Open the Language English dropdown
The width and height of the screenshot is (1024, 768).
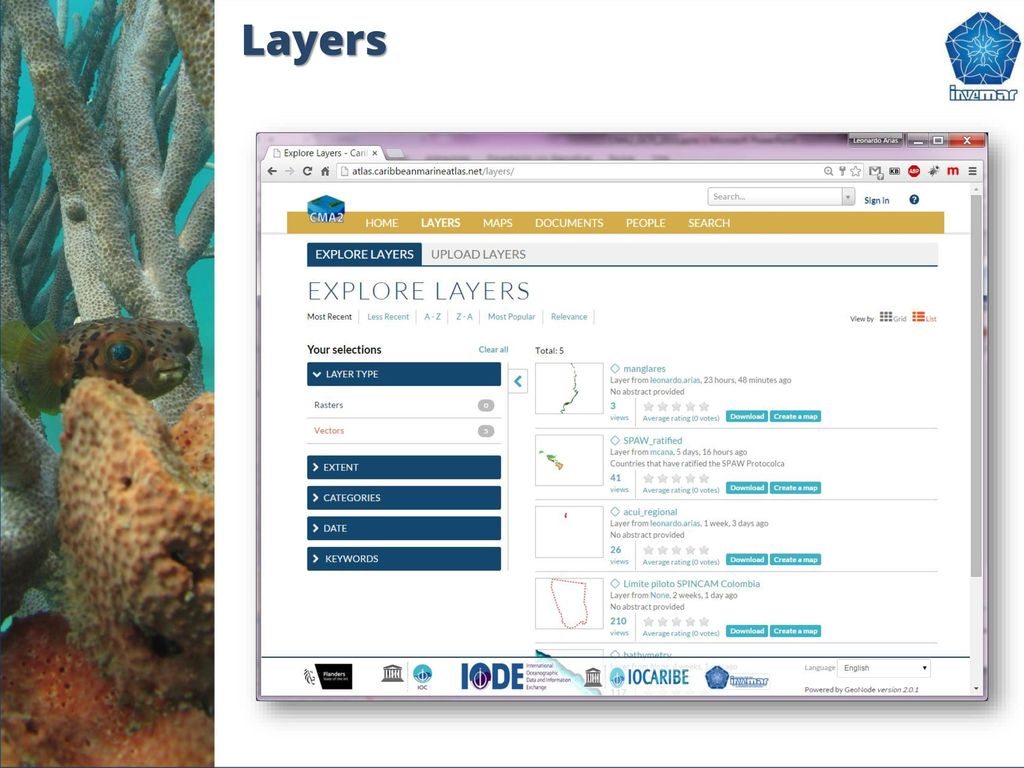(x=884, y=668)
